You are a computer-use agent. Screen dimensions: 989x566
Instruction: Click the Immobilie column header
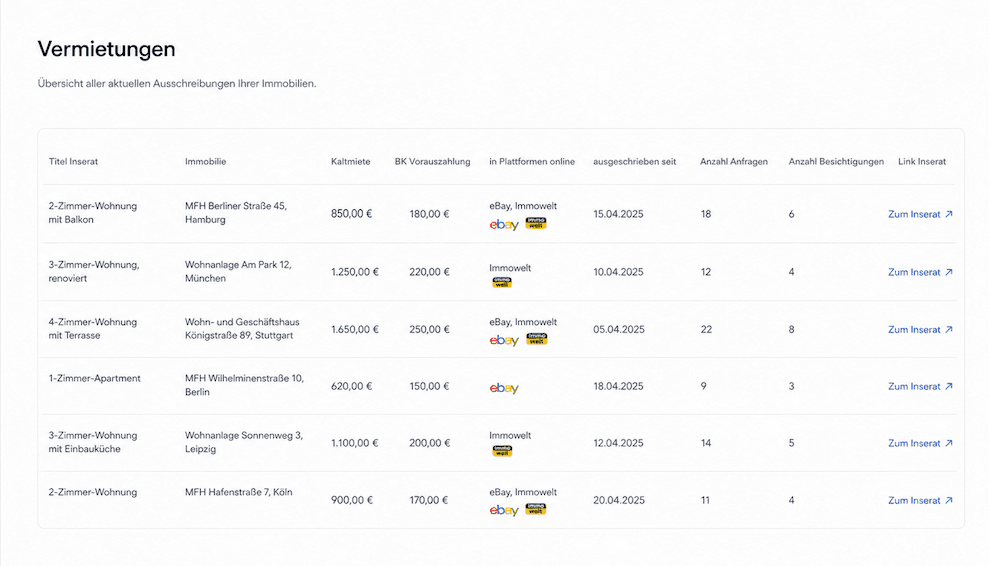point(206,162)
